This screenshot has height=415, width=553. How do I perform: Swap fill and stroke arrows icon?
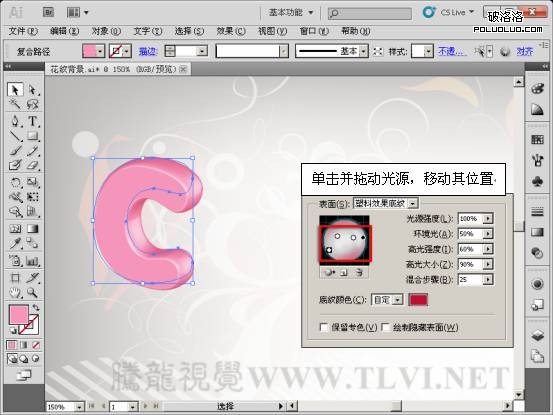pos(36,307)
